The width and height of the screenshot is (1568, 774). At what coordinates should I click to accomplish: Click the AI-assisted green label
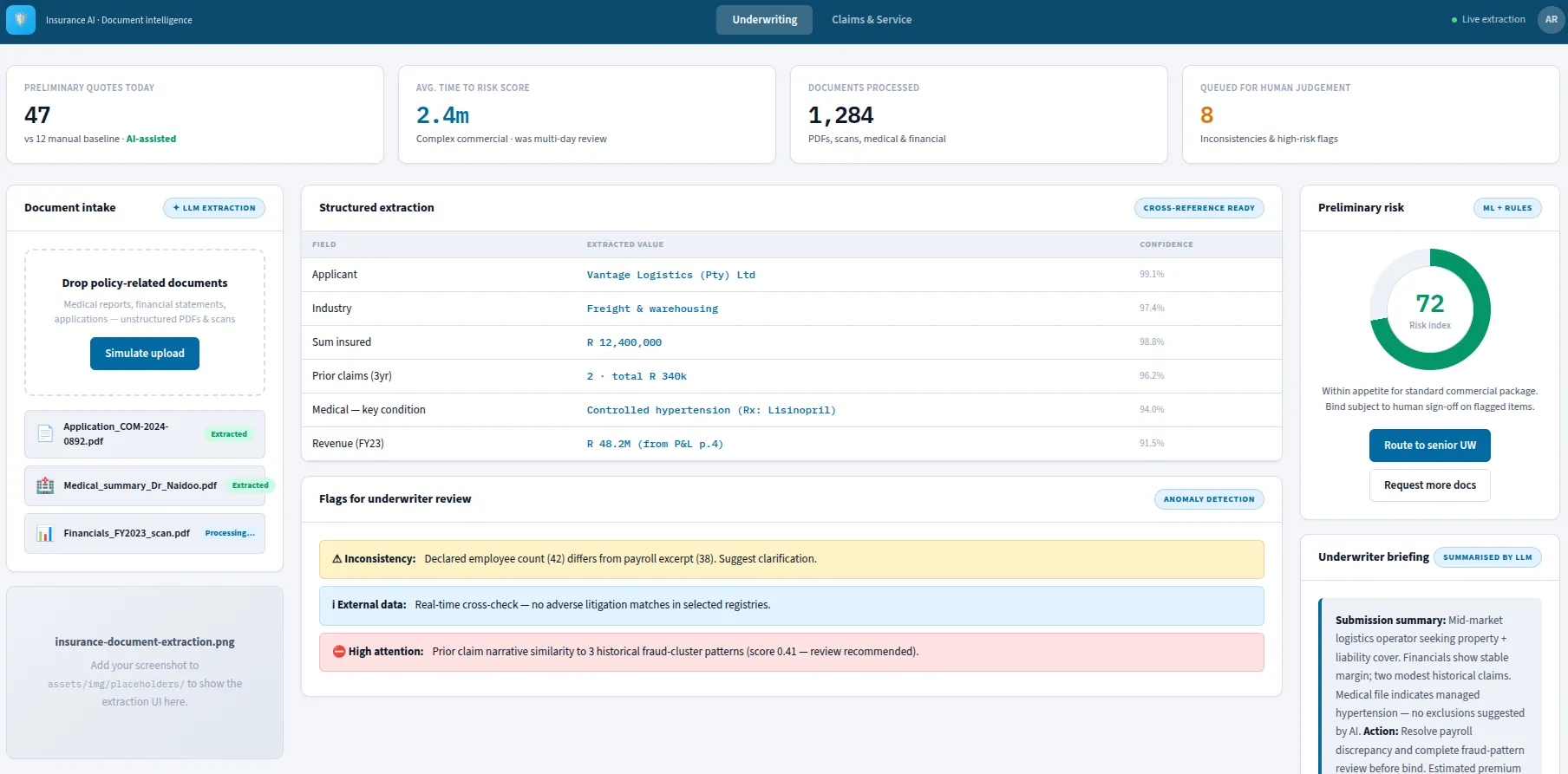[x=151, y=139]
